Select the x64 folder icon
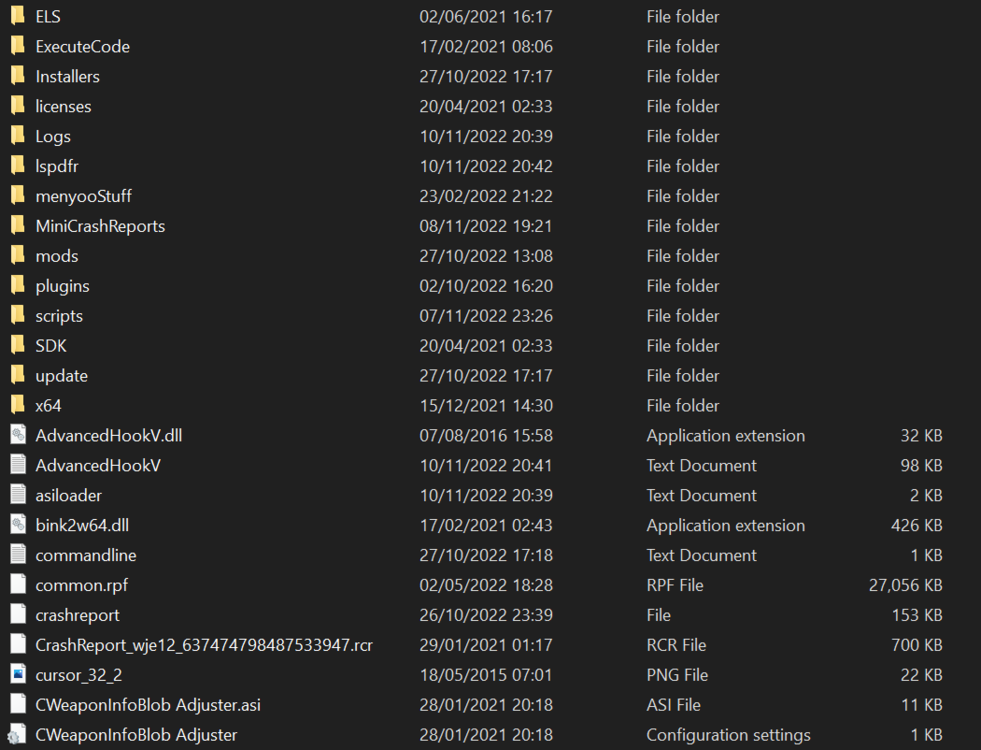The image size is (981, 750). click(17, 405)
